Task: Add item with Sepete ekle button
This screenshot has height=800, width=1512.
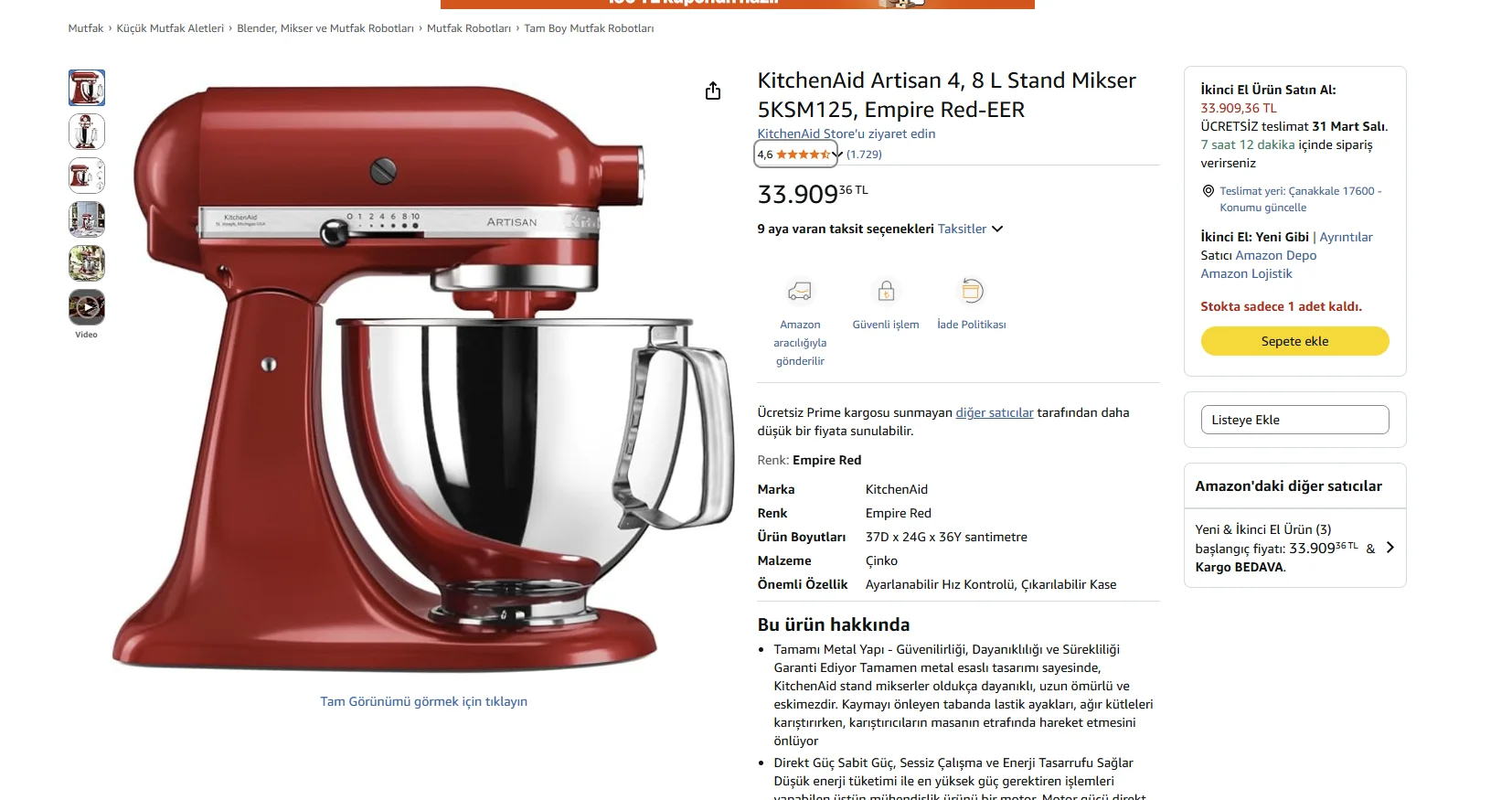Action: 1294,341
